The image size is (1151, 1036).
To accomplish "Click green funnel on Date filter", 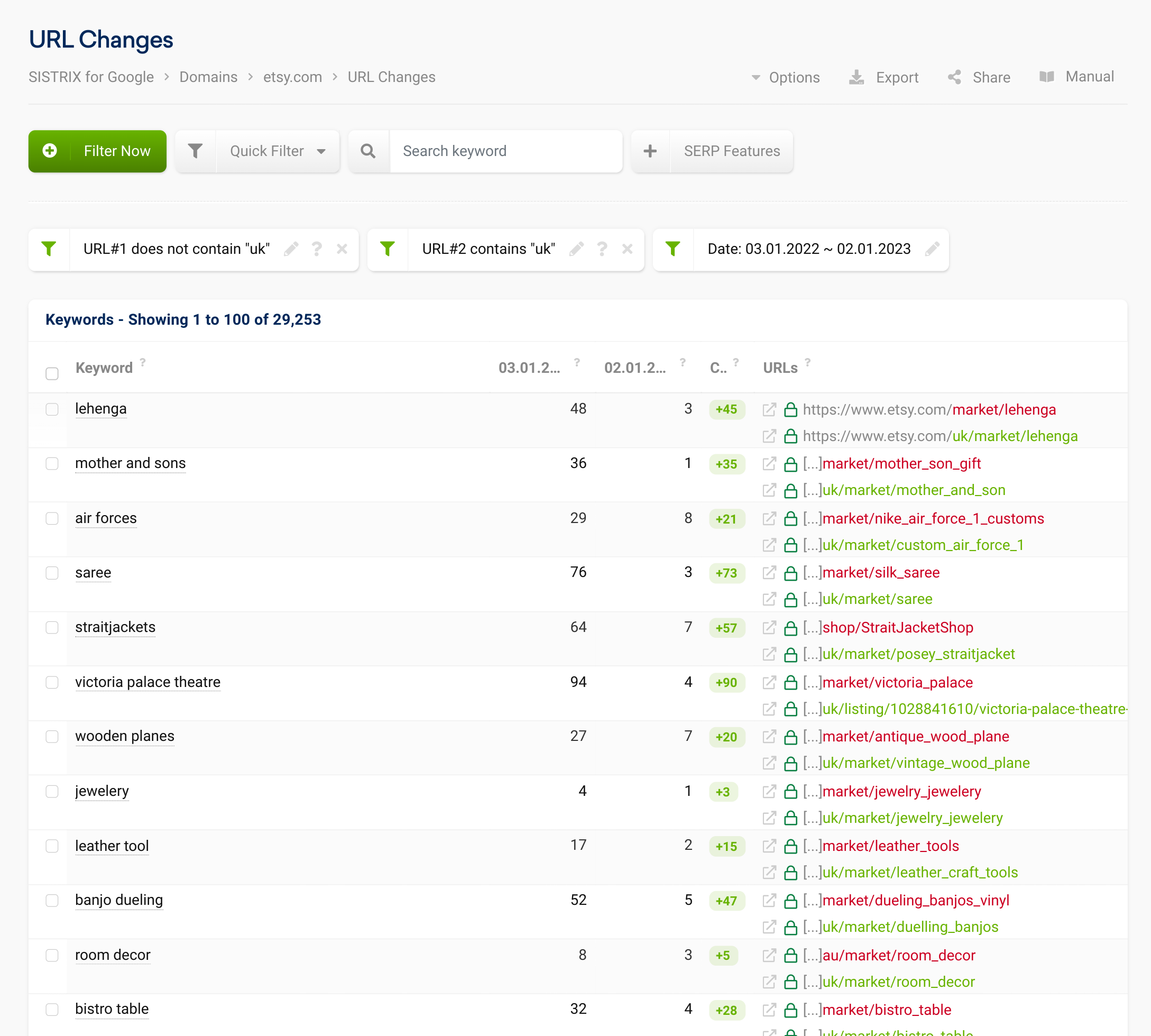I will click(x=673, y=249).
